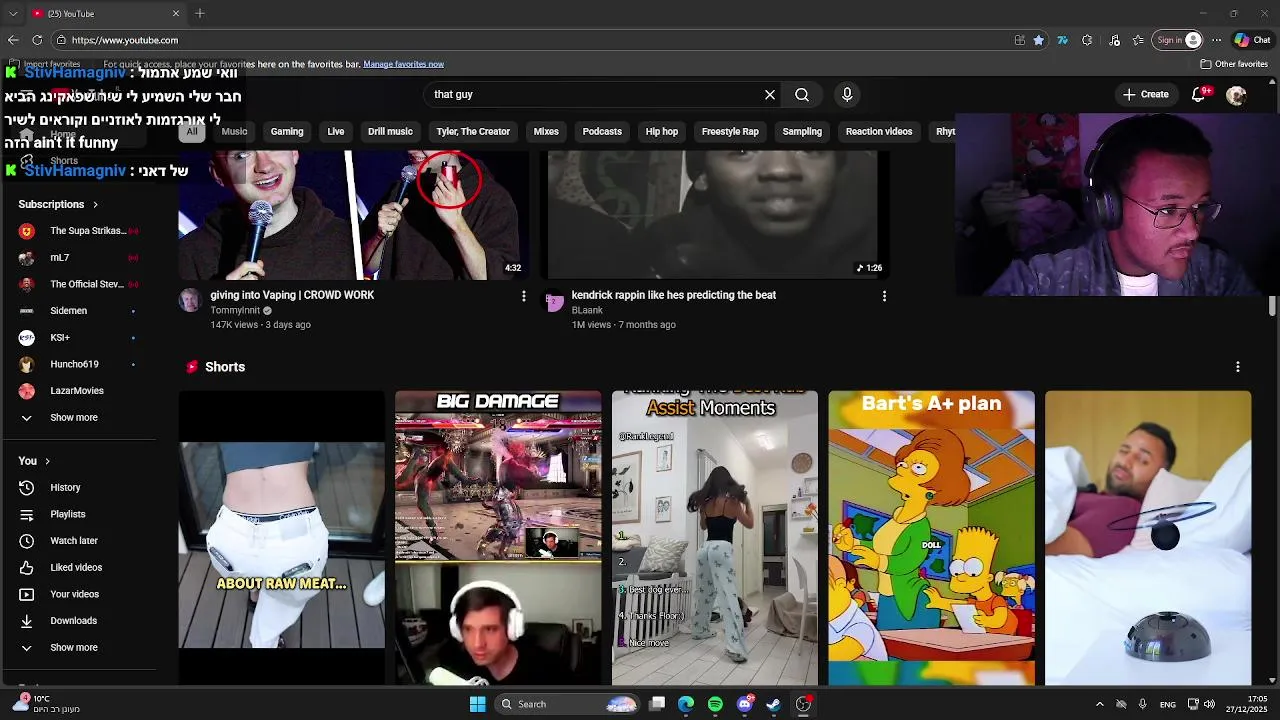Refresh the page with the reload icon
Viewport: 1280px width, 720px height.
pyautogui.click(x=37, y=40)
